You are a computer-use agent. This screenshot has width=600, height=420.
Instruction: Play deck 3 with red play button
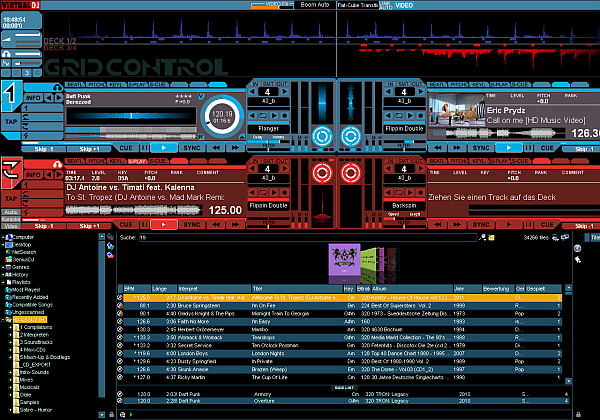(x=164, y=225)
